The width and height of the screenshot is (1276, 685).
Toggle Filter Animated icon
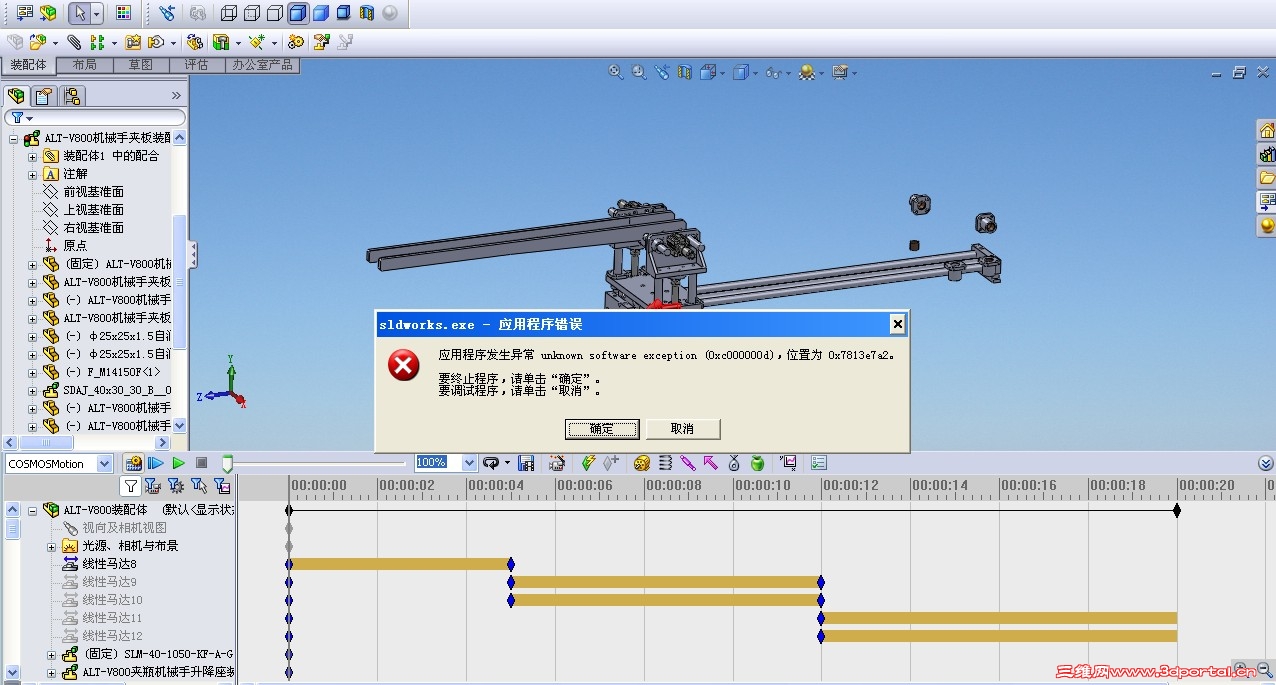point(152,486)
